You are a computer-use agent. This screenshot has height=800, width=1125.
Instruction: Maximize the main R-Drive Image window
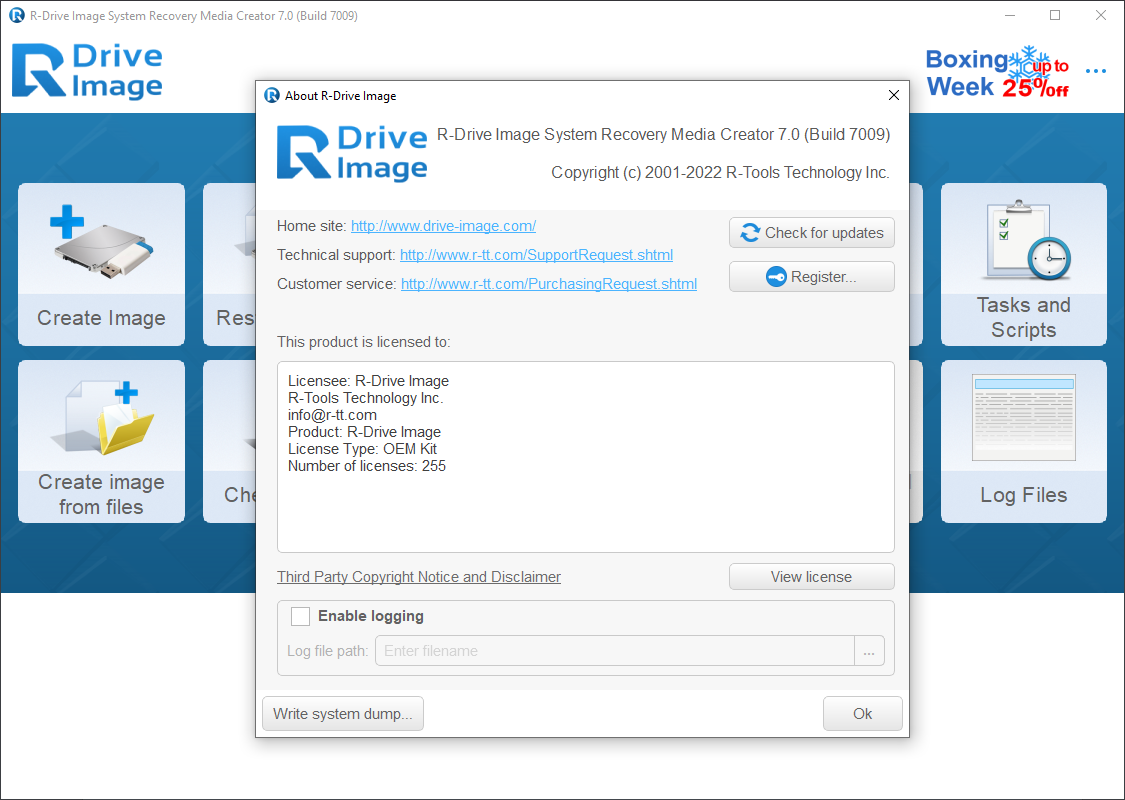[x=1055, y=15]
